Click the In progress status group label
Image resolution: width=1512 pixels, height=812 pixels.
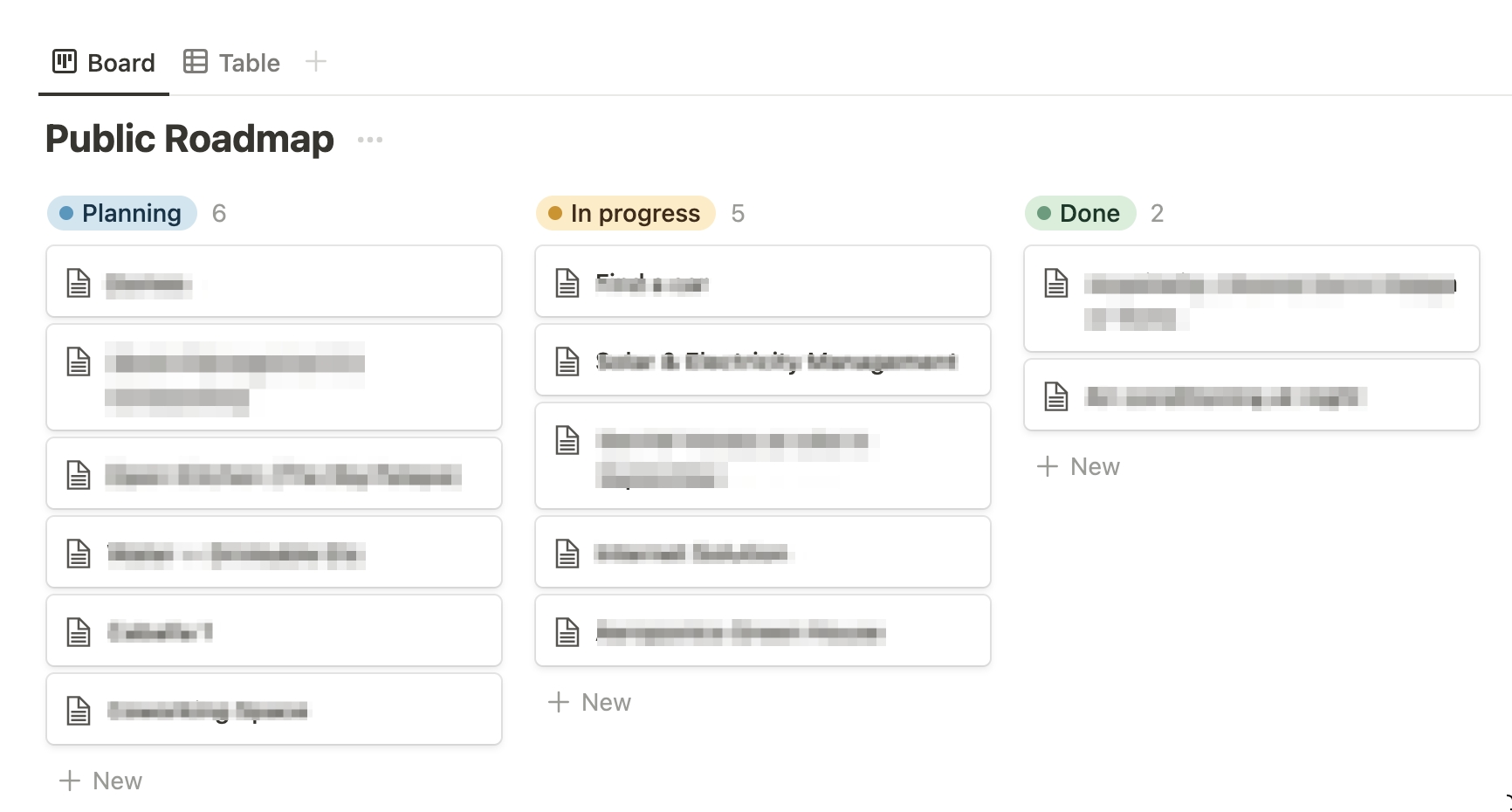(x=635, y=214)
